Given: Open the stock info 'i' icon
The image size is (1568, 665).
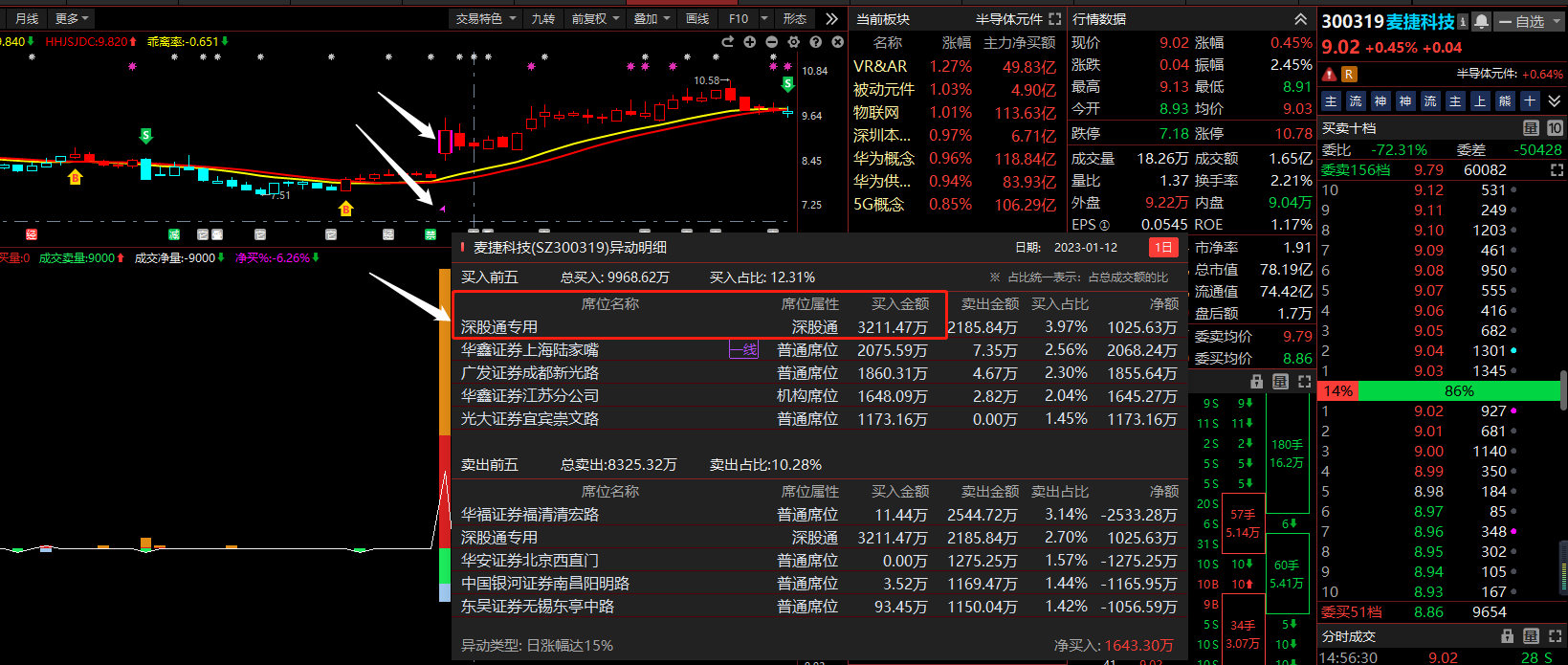Looking at the screenshot, I should pos(1464,21).
